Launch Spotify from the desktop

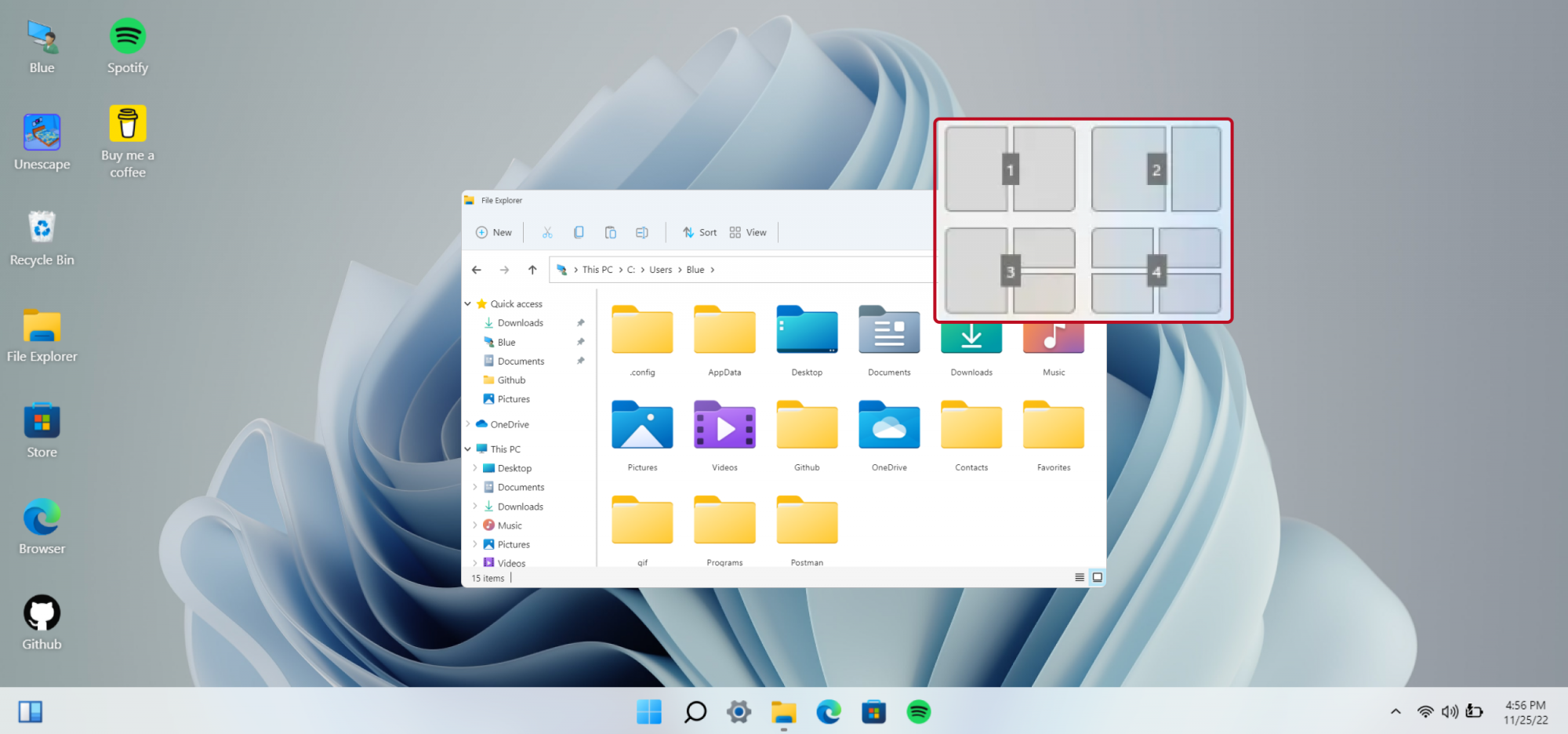(127, 46)
